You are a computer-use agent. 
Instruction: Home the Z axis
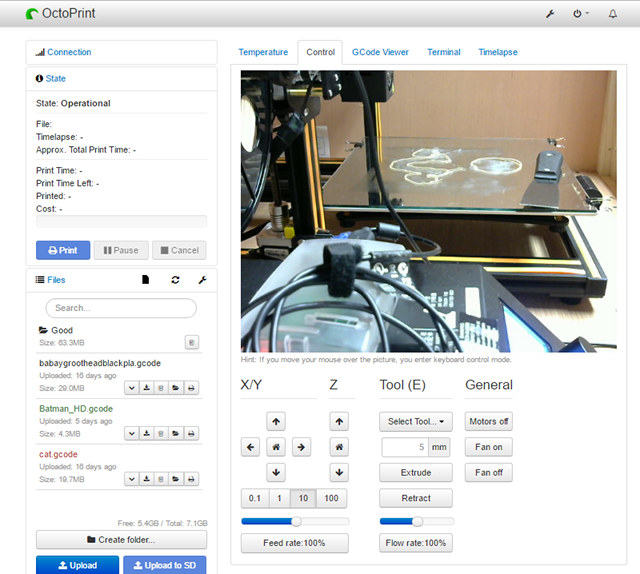point(339,447)
